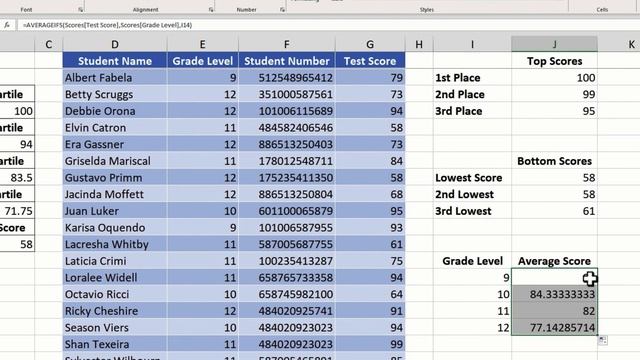Image resolution: width=640 pixels, height=360 pixels.
Task: Select the Season Viers name cell
Action: (115, 328)
